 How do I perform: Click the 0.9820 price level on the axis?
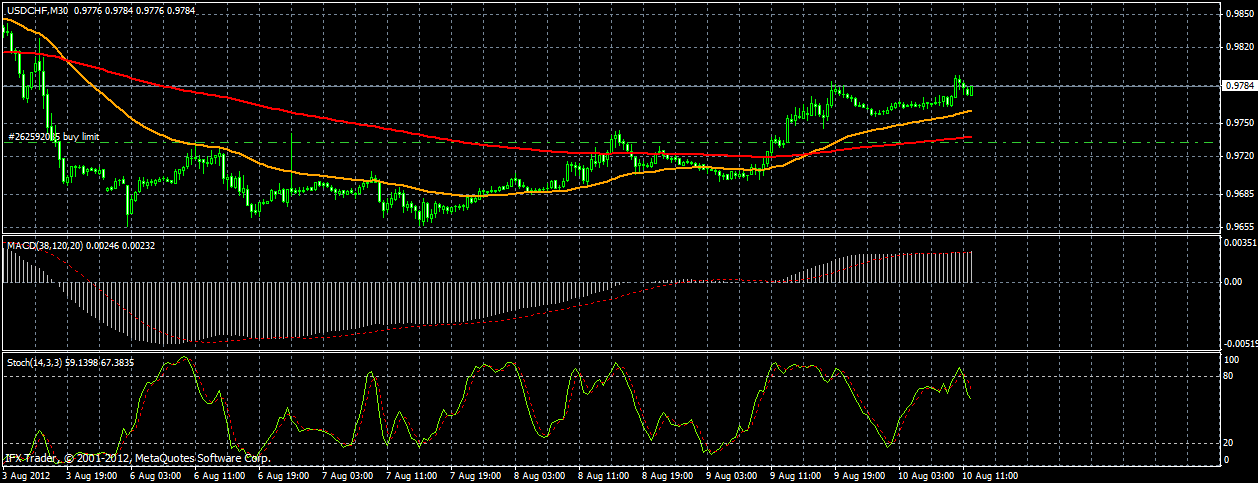(1238, 47)
